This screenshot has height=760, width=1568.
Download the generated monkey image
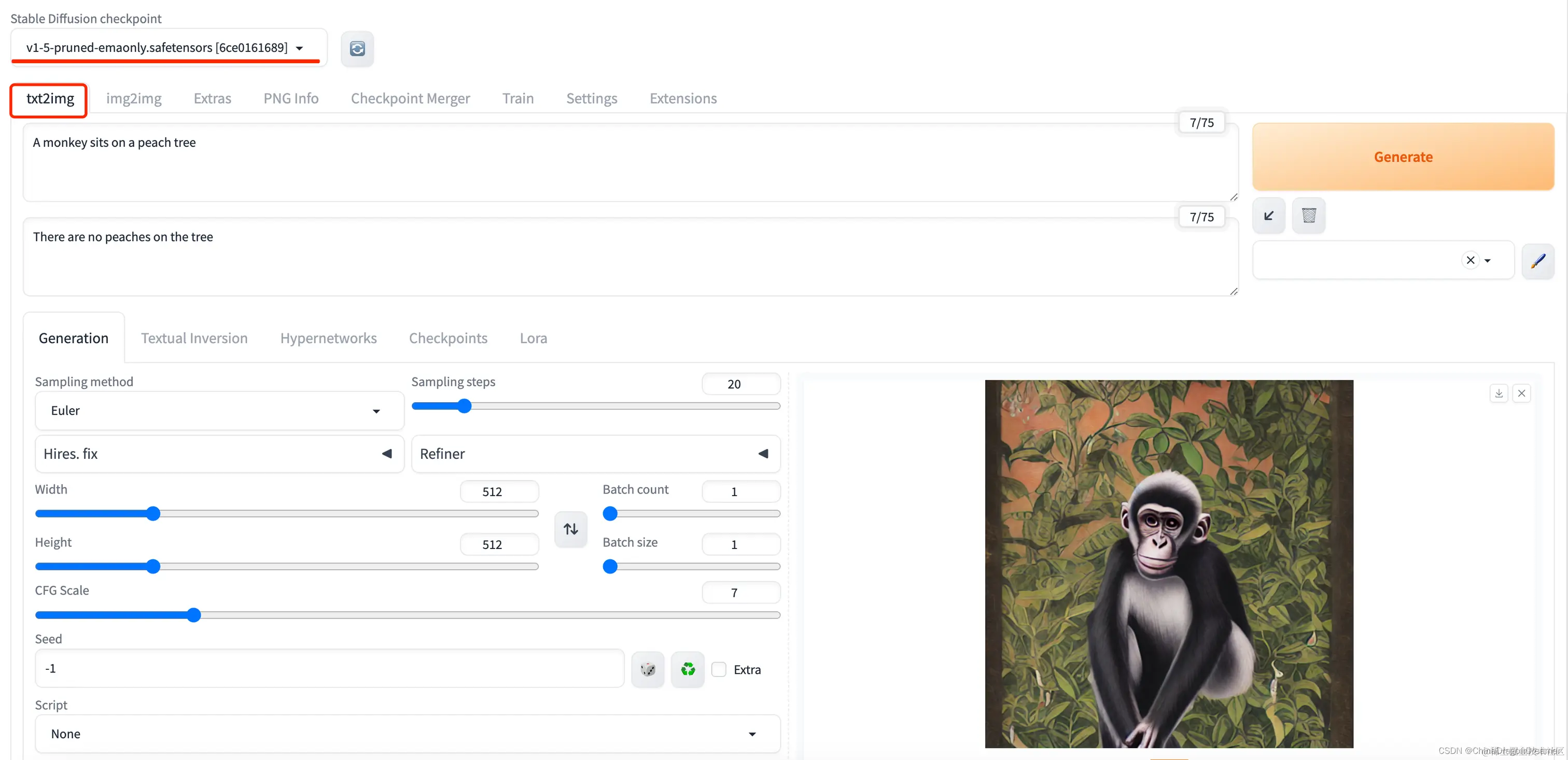[1499, 393]
